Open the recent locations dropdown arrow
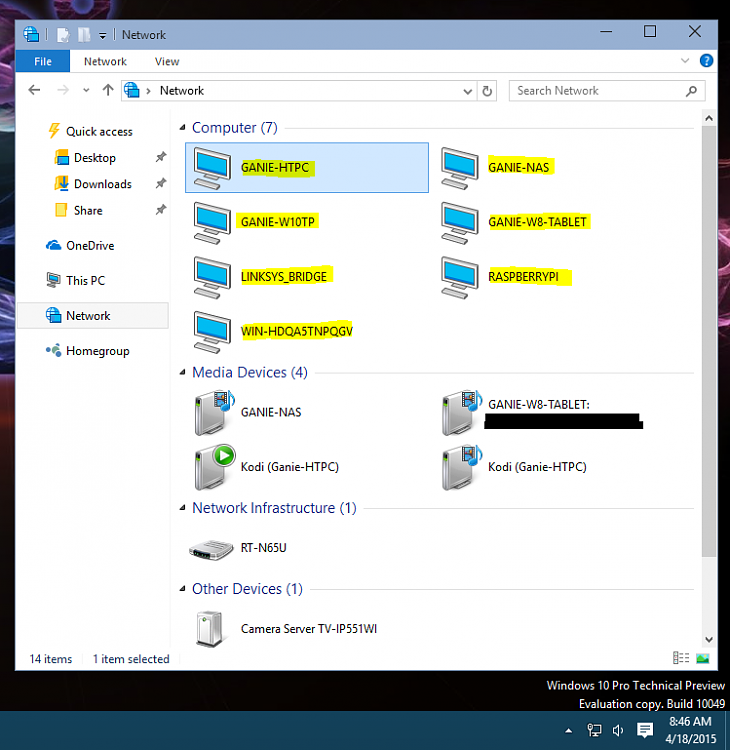730x750 pixels. pos(86,90)
